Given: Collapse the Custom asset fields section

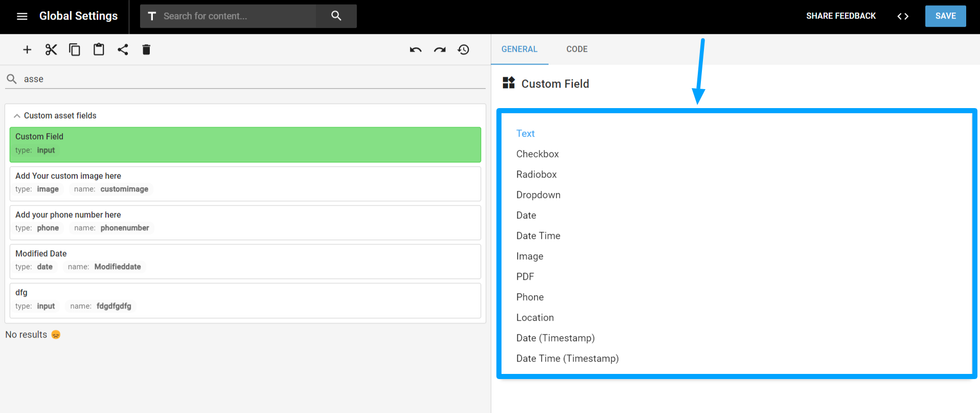Looking at the screenshot, I should [17, 116].
